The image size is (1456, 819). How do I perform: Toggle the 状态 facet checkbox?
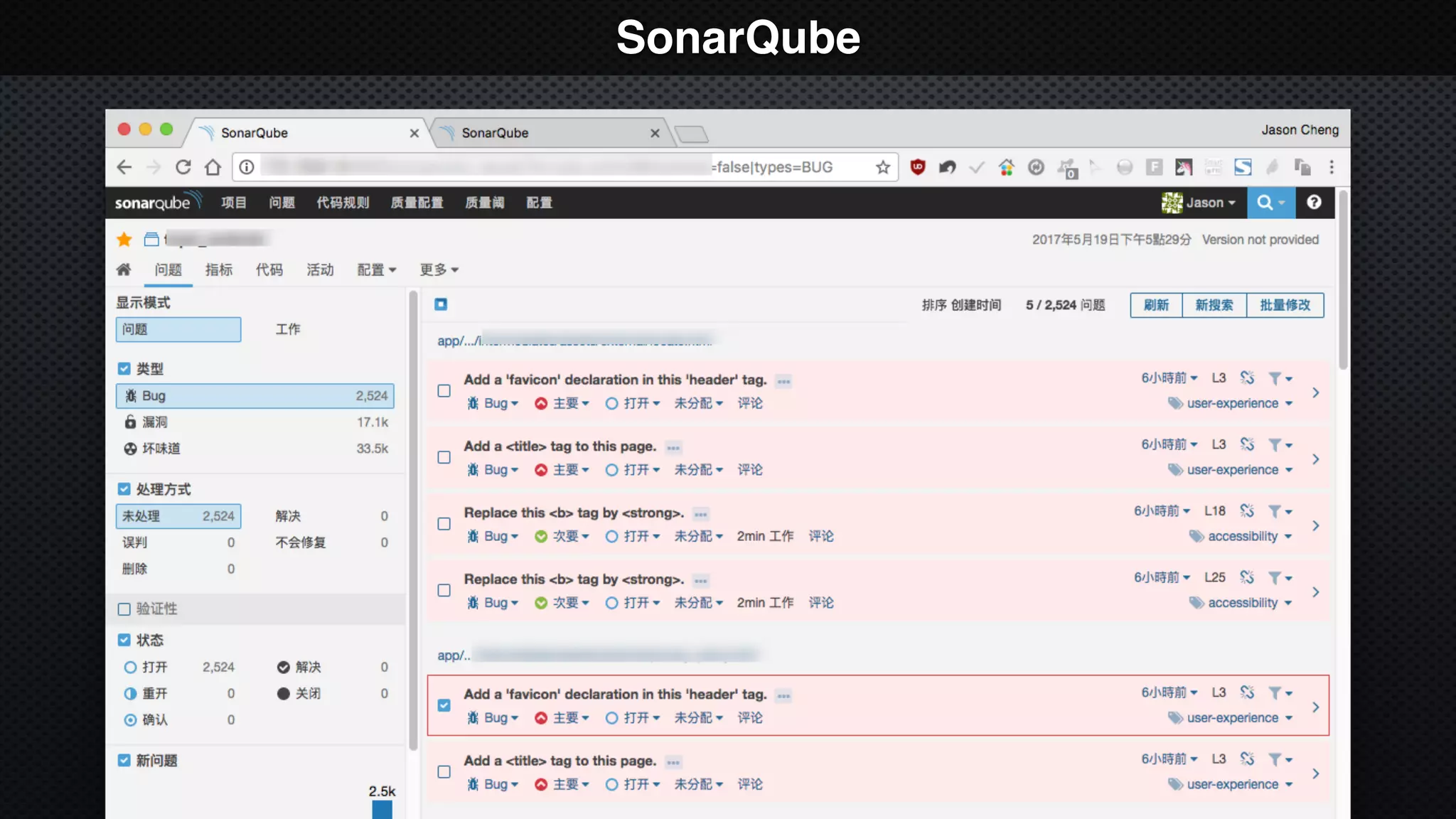click(124, 640)
